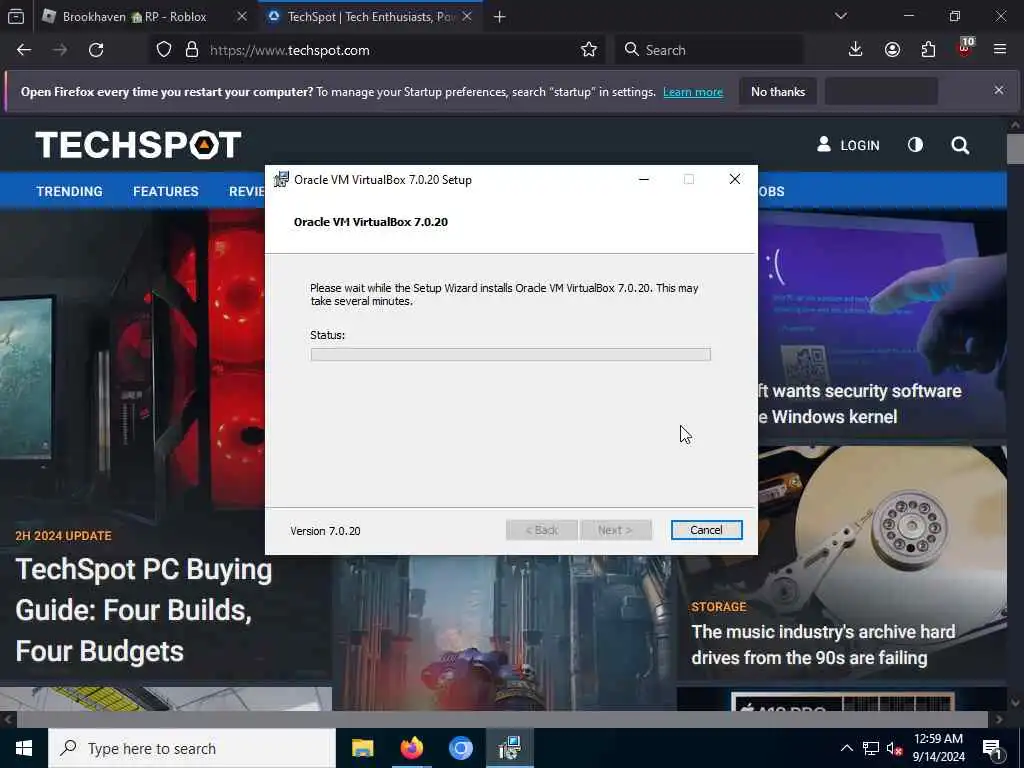Reload the TechSpot page
The image size is (1024, 768).
96,50
